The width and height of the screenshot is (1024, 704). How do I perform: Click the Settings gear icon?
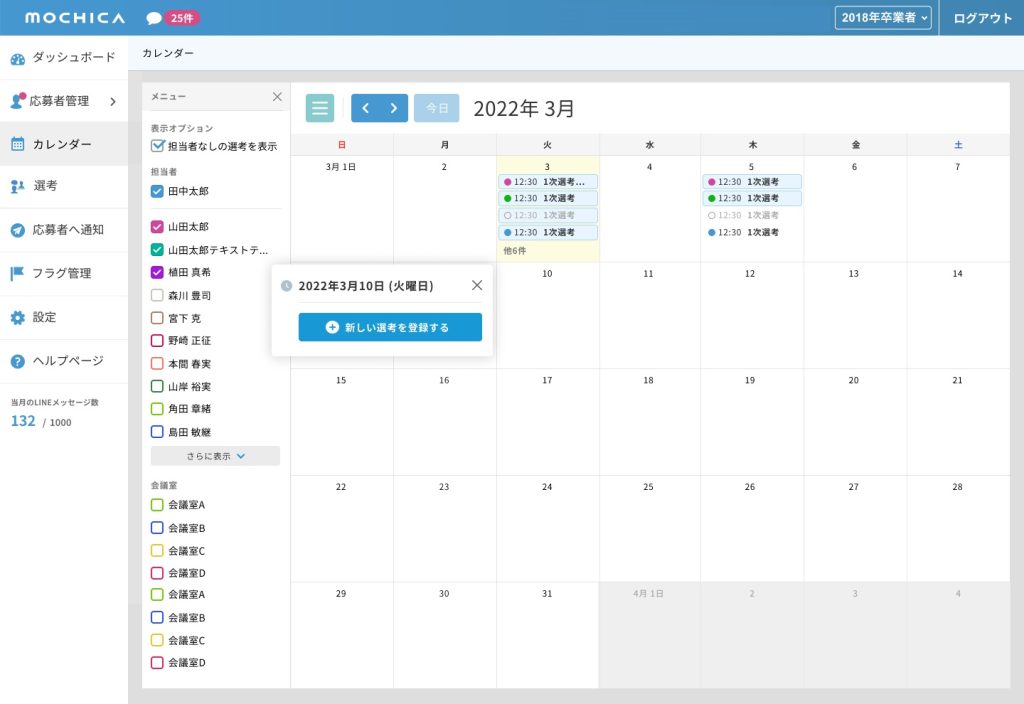(x=17, y=318)
